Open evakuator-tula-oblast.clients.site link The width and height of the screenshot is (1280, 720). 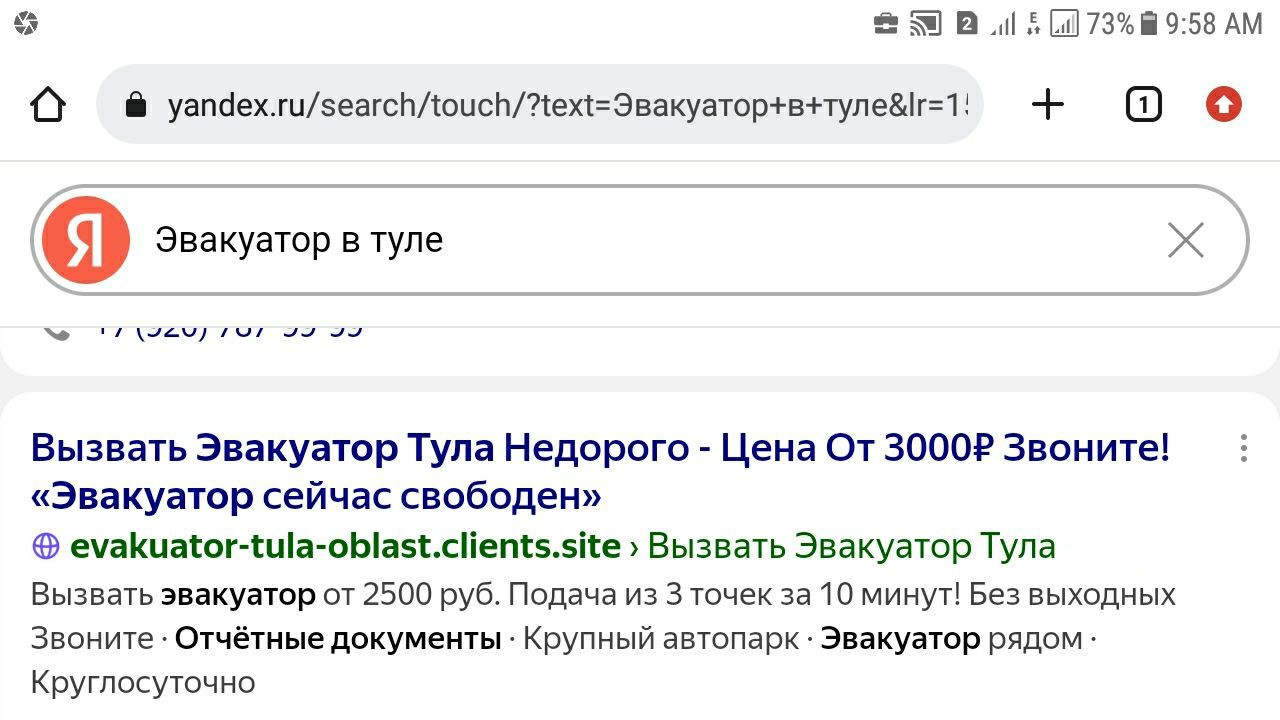pyautogui.click(x=345, y=546)
